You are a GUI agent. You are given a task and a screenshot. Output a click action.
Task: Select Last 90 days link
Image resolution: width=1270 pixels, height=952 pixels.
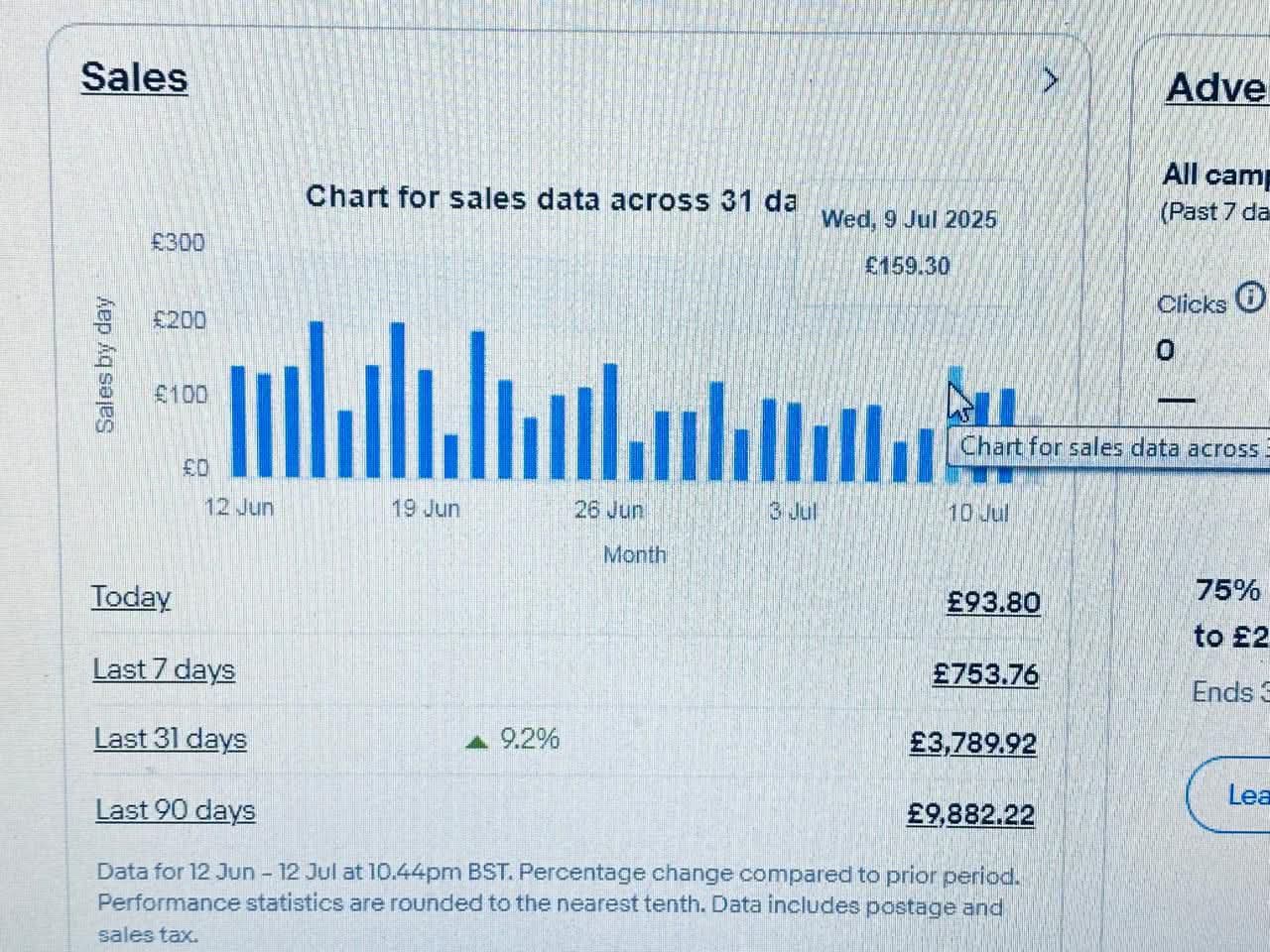click(x=176, y=810)
